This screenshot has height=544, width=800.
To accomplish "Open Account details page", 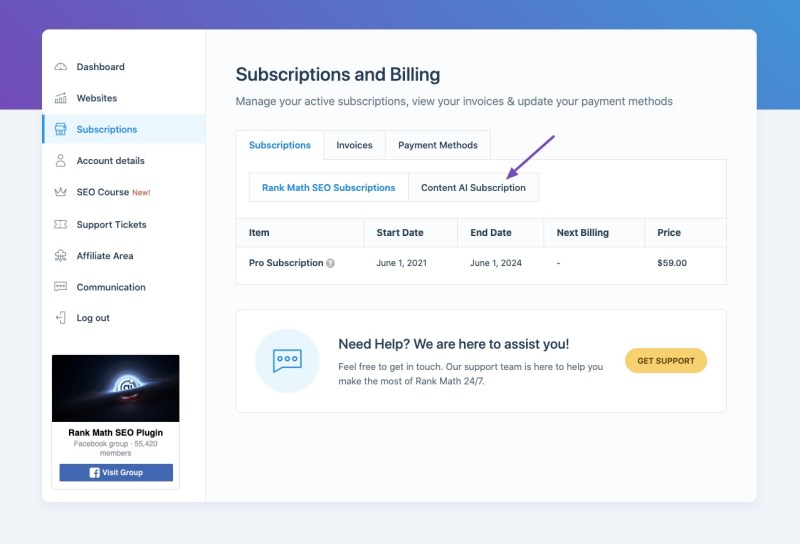I will tap(110, 161).
